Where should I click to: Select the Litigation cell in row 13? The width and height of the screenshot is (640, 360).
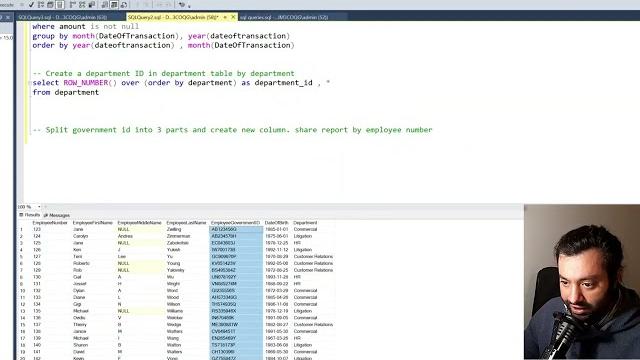(x=303, y=311)
